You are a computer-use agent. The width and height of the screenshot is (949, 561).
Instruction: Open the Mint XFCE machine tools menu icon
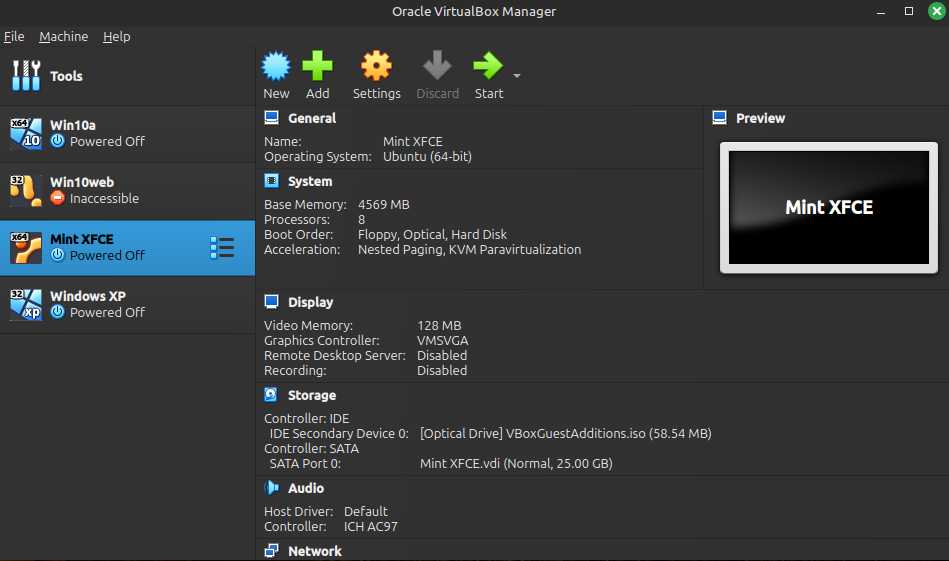[x=222, y=248]
